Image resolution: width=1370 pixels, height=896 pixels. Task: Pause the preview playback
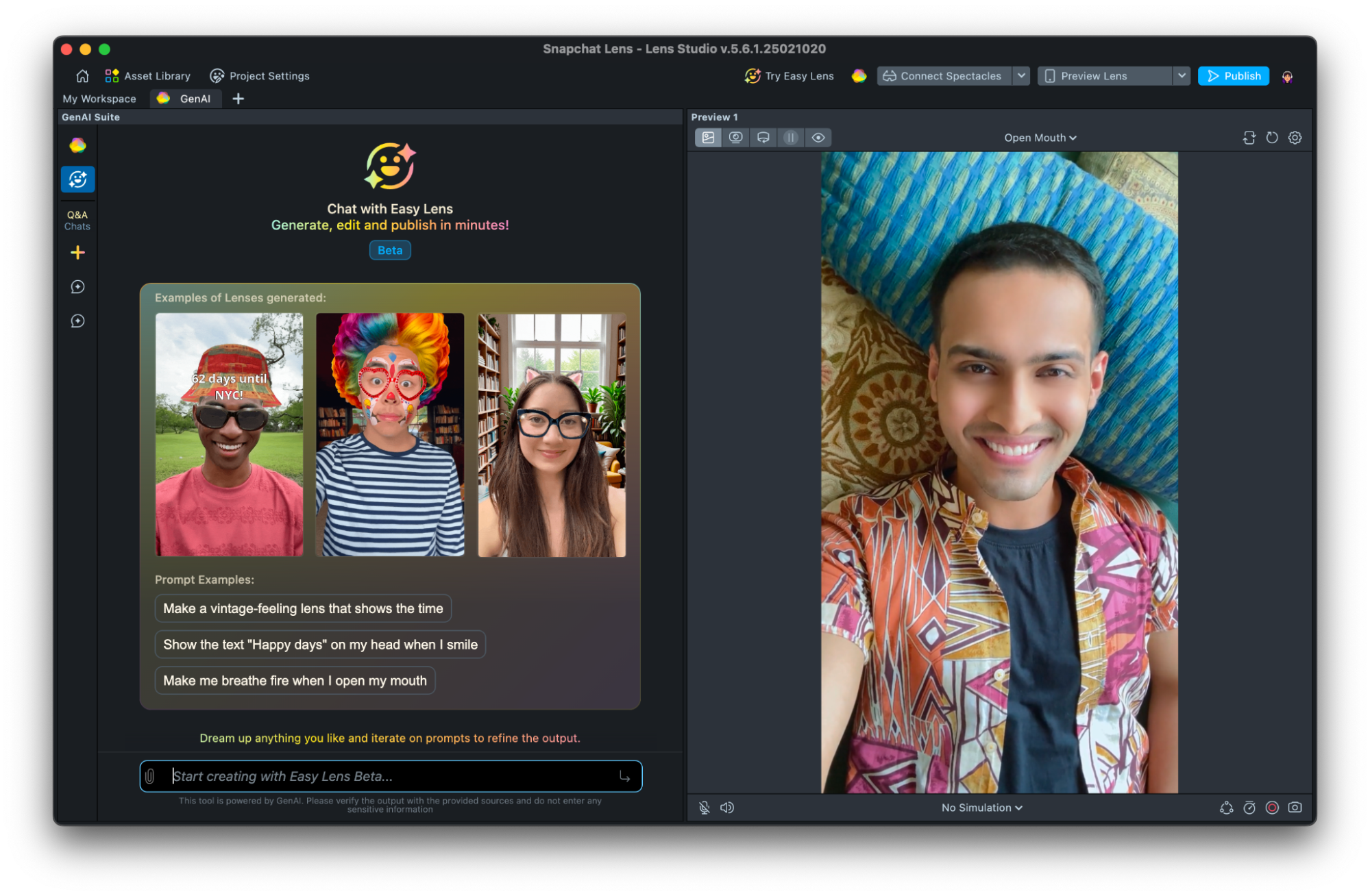click(790, 138)
